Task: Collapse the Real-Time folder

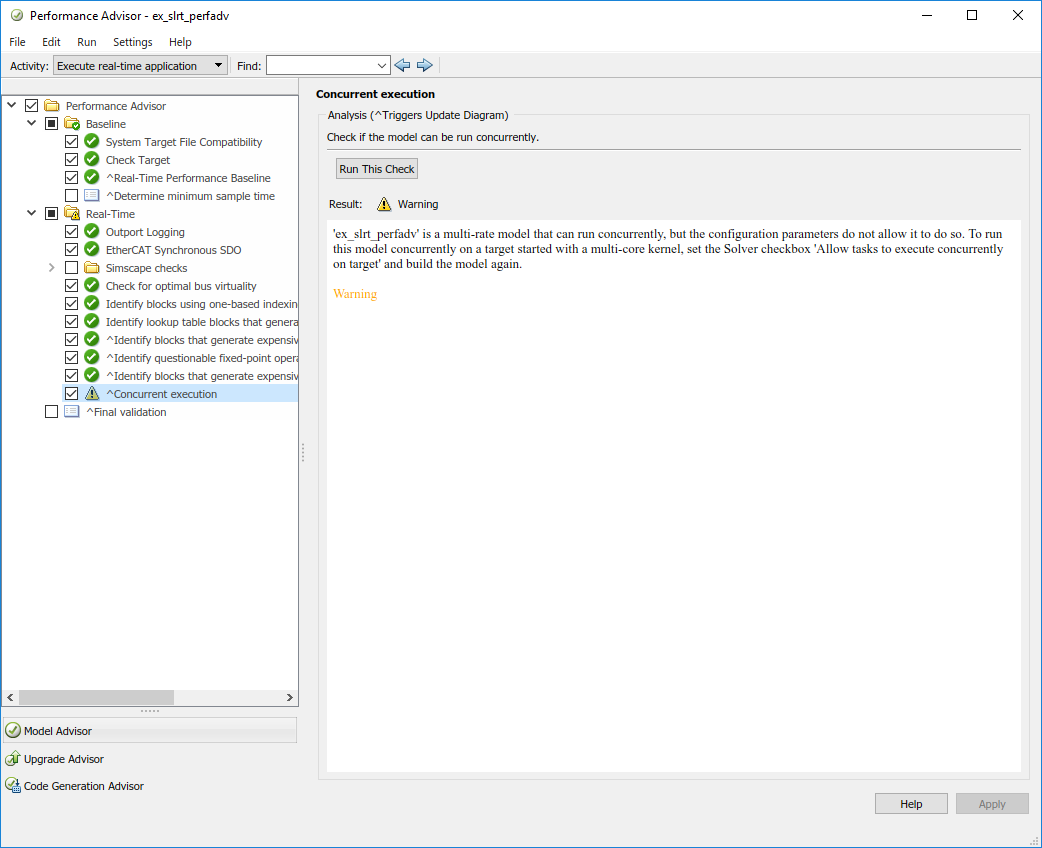Action: 31,213
